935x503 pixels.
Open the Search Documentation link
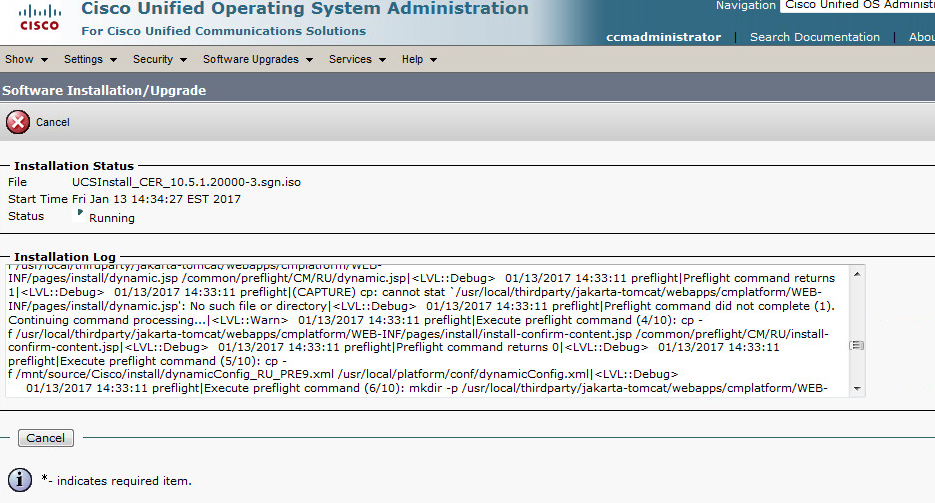point(815,37)
